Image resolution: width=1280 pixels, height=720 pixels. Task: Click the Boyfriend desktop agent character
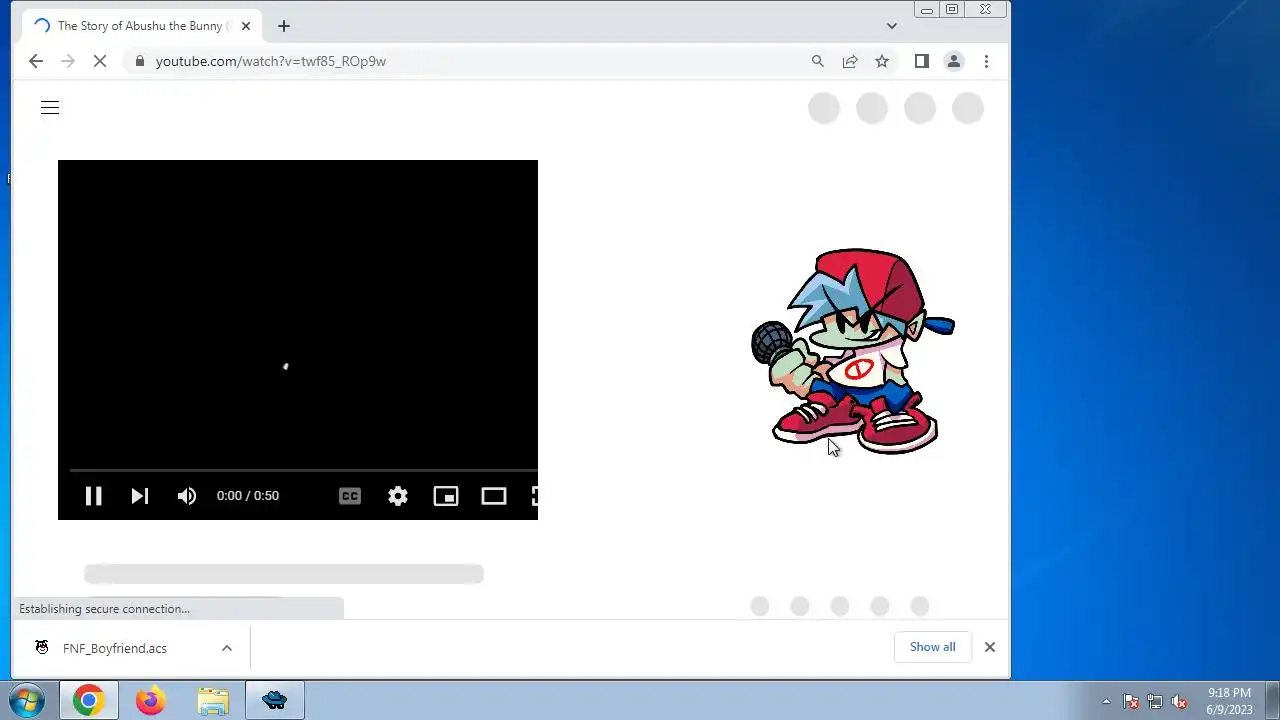pos(853,352)
